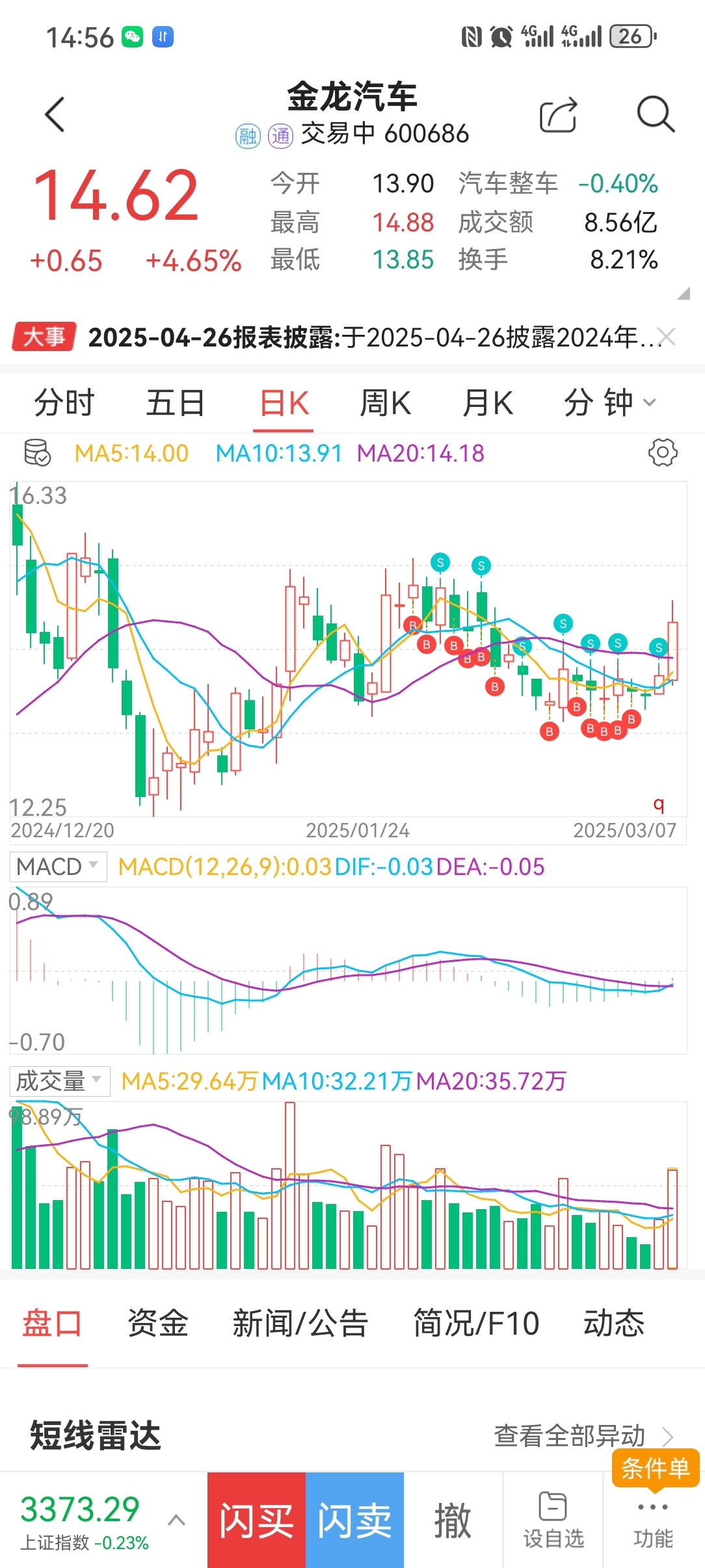Tap the 撤 cancel order button
Image resolution: width=705 pixels, height=1568 pixels.
453,1520
